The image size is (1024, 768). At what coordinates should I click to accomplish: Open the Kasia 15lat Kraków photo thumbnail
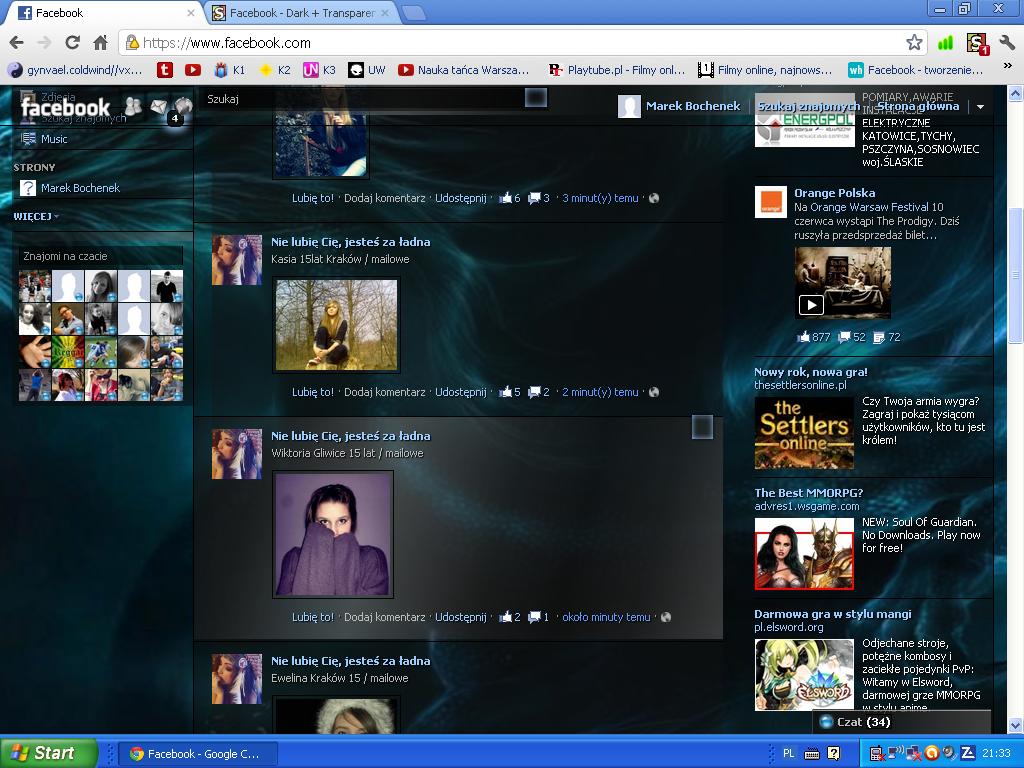pyautogui.click(x=336, y=325)
